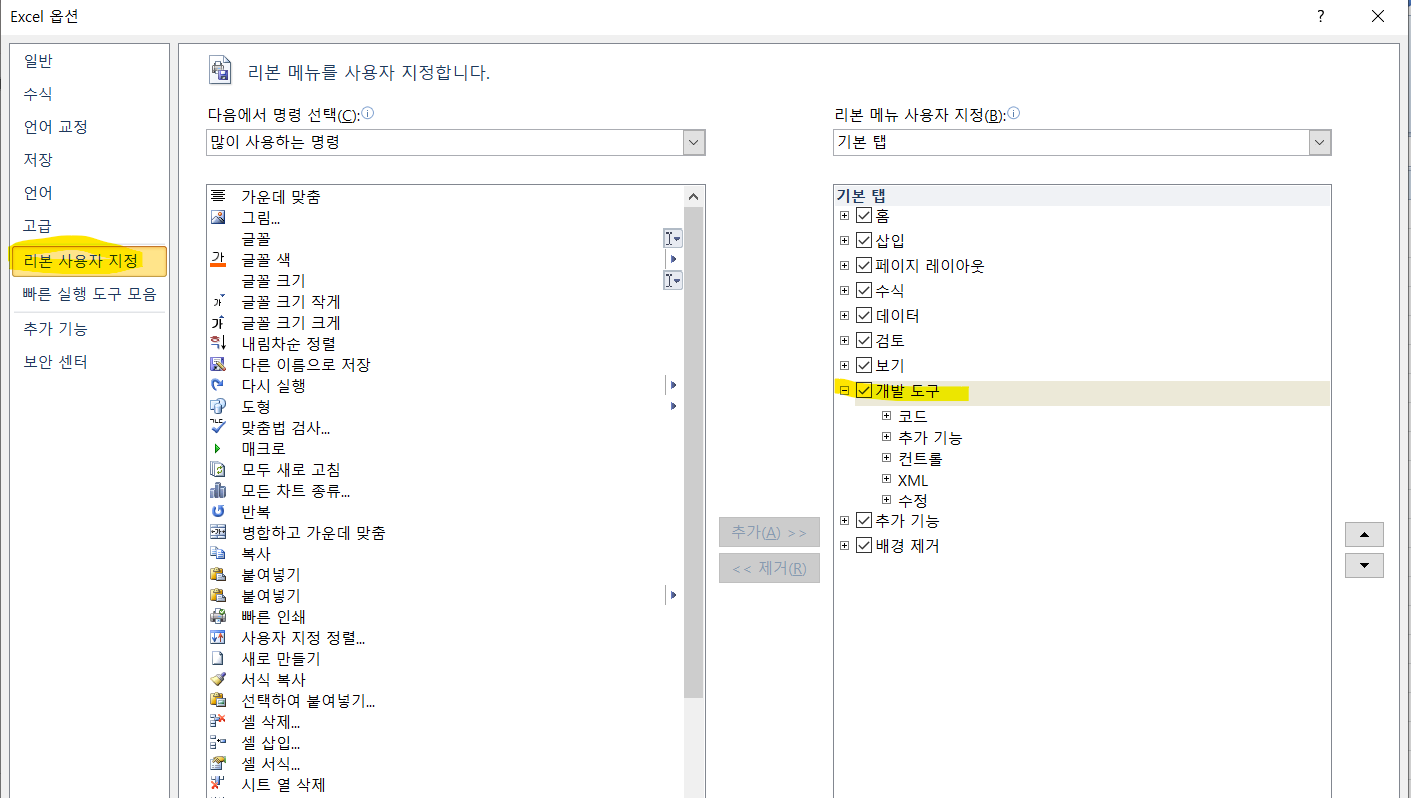The height and width of the screenshot is (798, 1411).
Task: Click the 복사 copy icon
Action: coord(218,553)
